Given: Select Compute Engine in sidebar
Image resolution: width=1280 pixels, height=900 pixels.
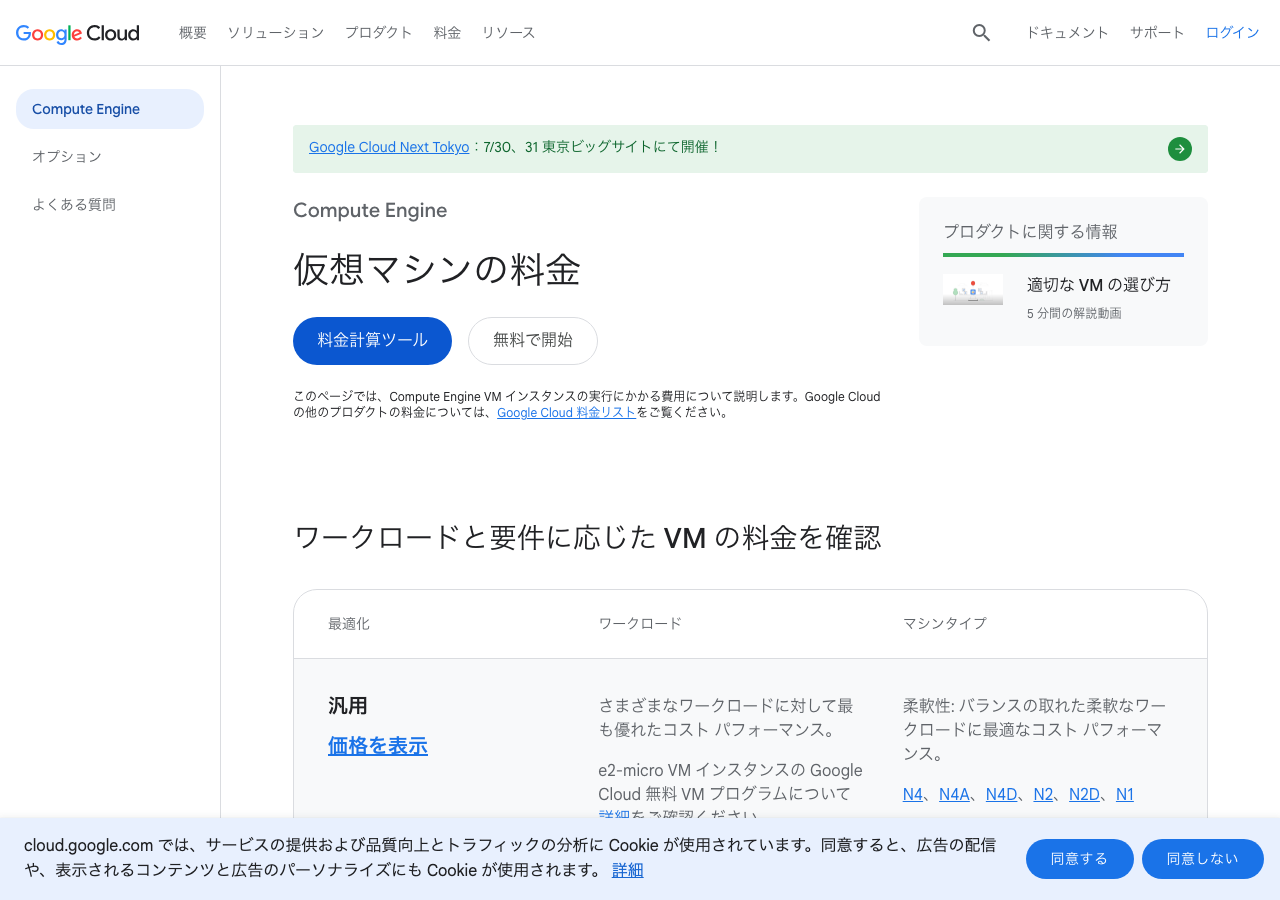Looking at the screenshot, I should [x=110, y=109].
